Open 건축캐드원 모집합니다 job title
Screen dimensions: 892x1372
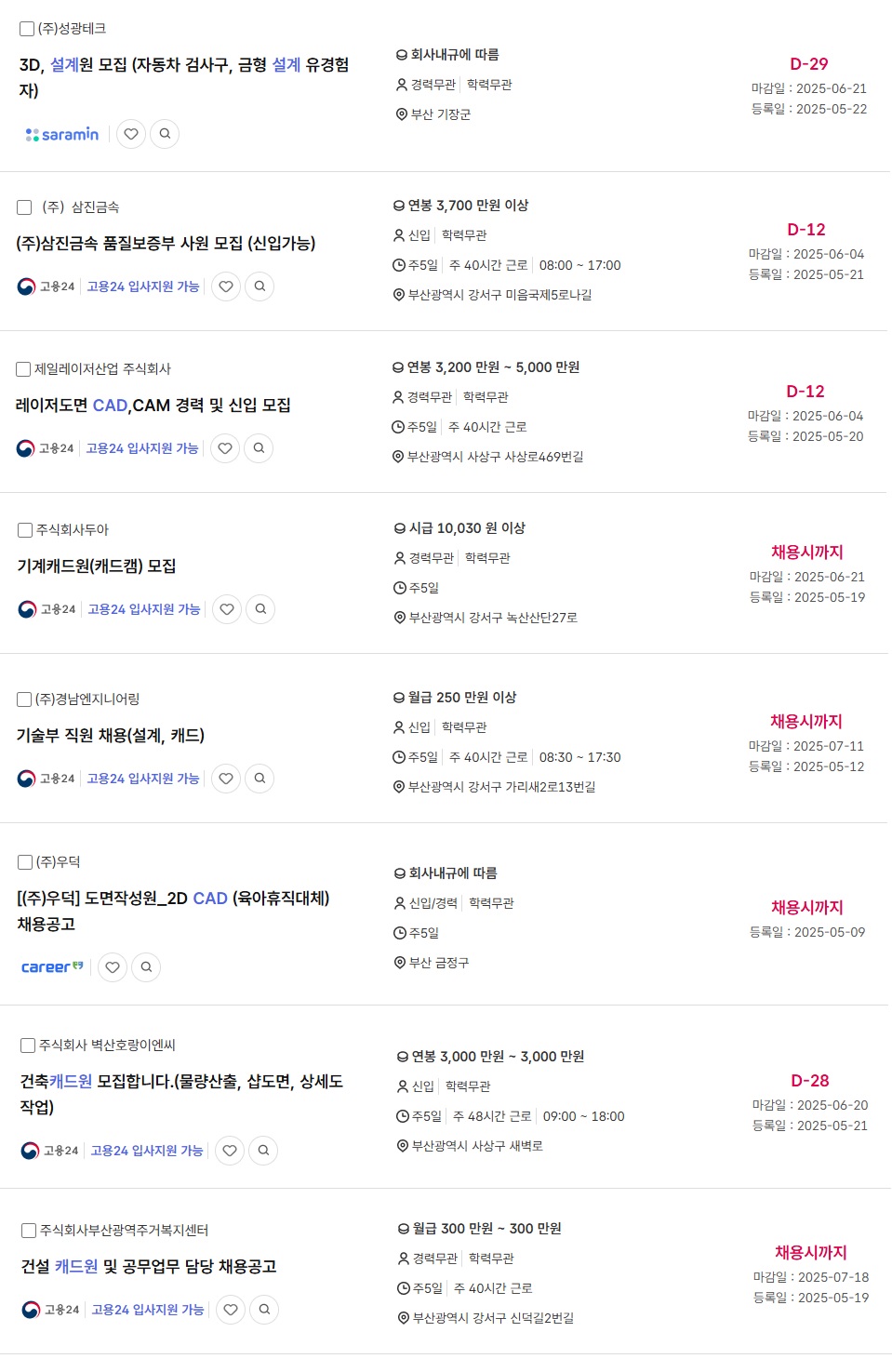(181, 1095)
